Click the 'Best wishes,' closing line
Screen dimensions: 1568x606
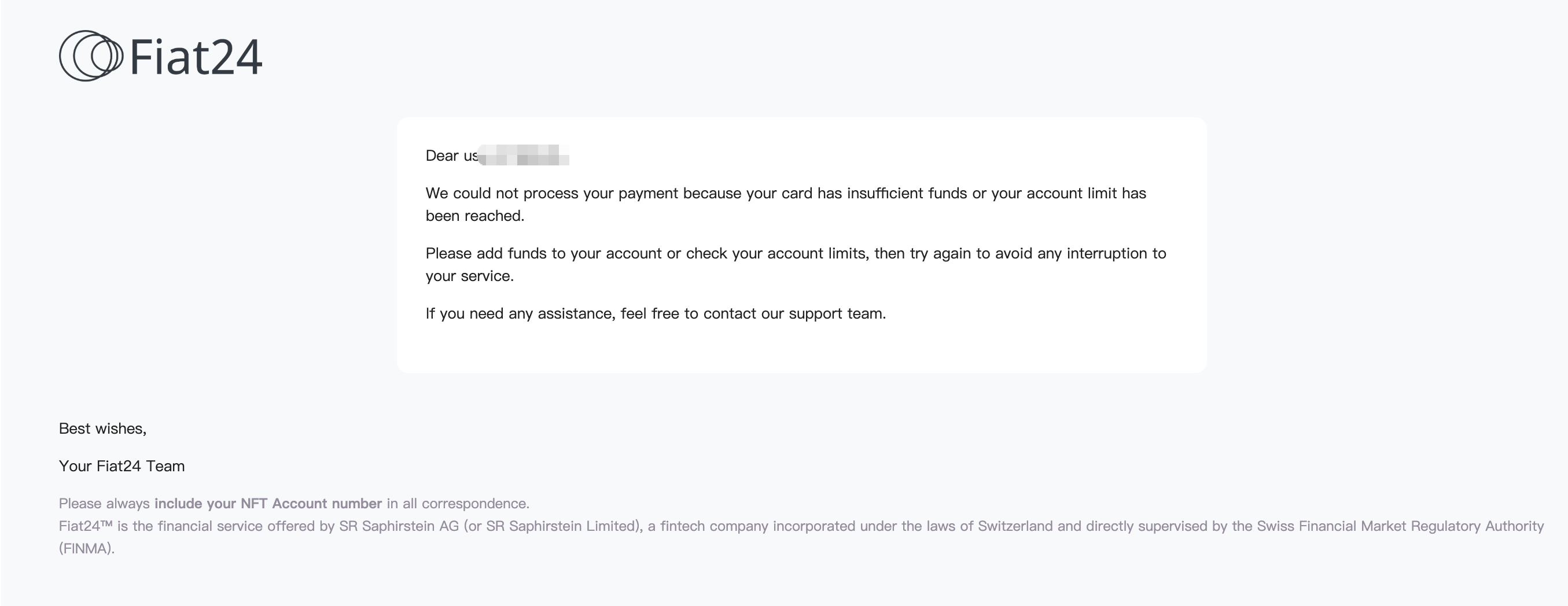tap(102, 428)
